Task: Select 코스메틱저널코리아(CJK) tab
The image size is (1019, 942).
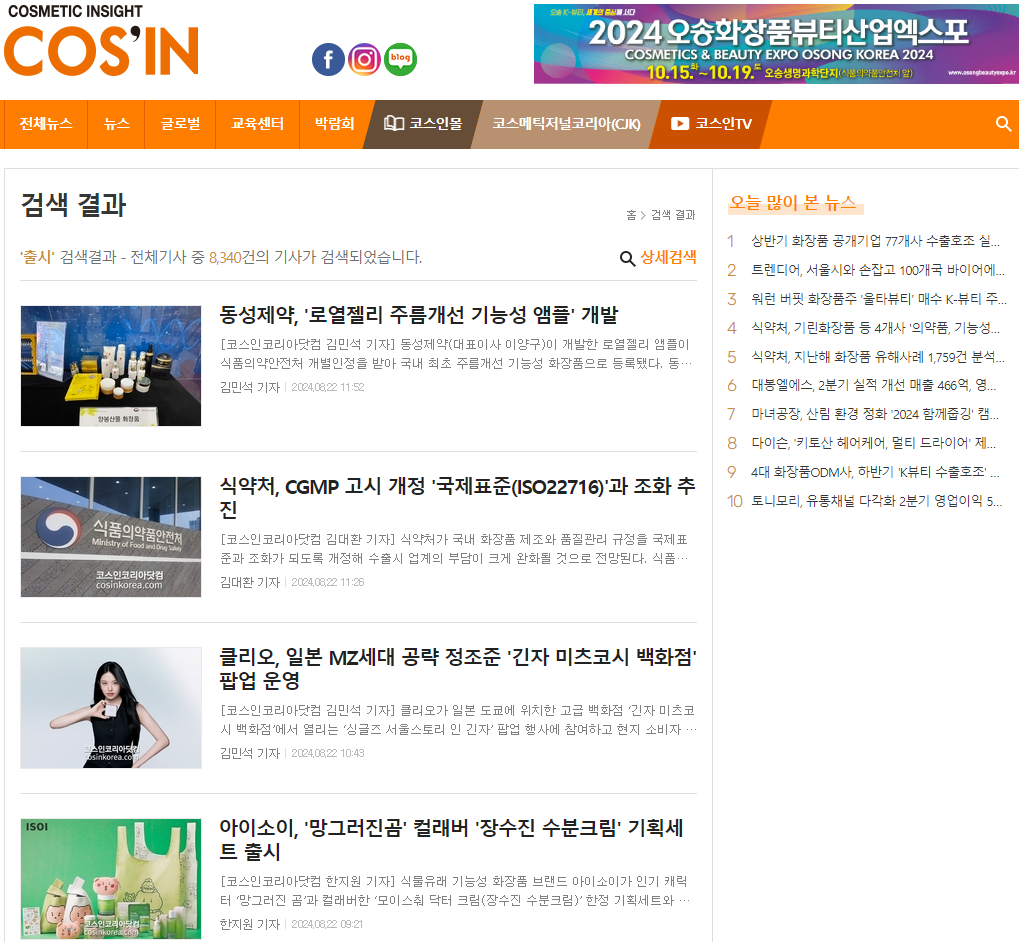Action: coord(566,124)
